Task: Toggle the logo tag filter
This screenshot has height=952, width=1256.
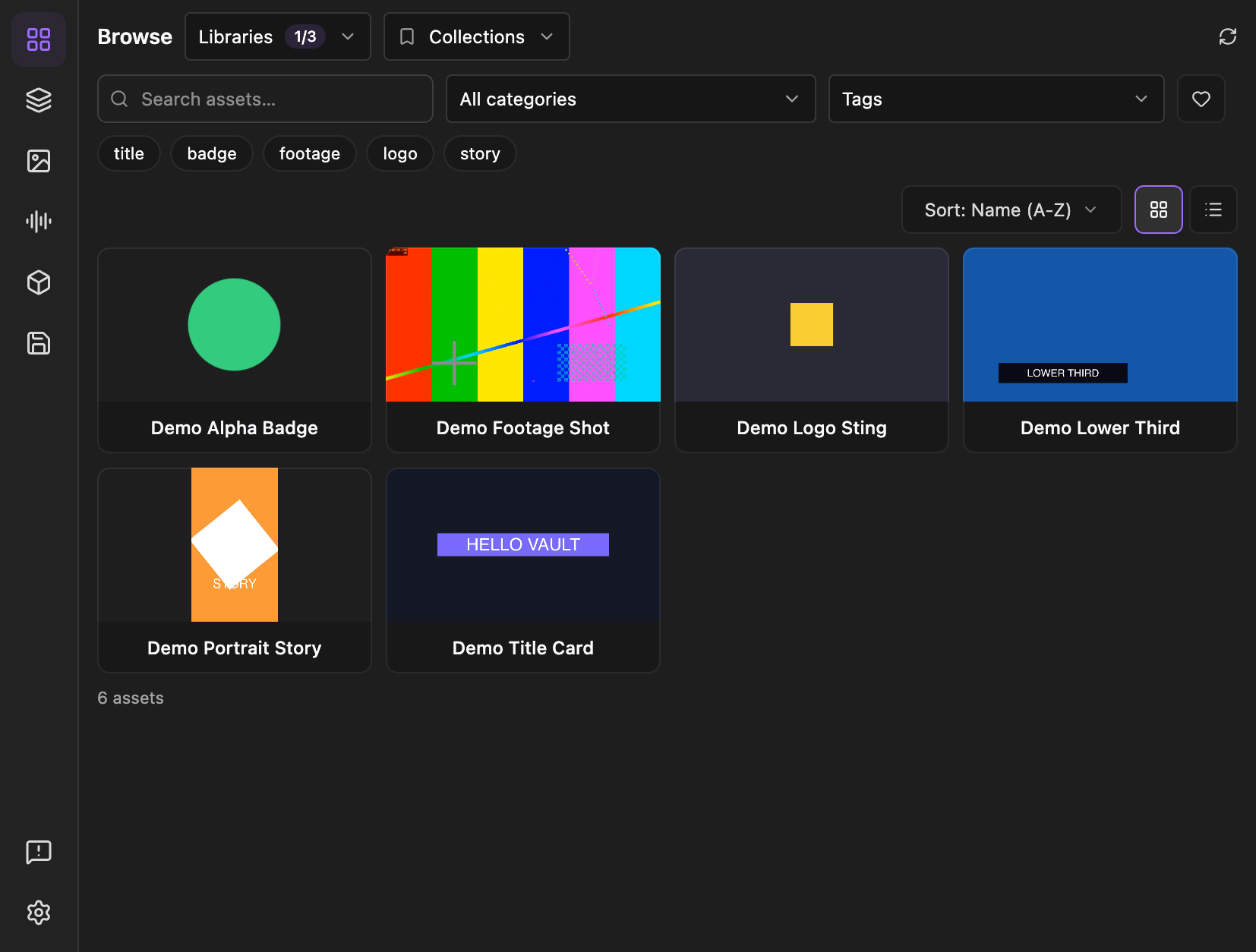Action: click(400, 153)
